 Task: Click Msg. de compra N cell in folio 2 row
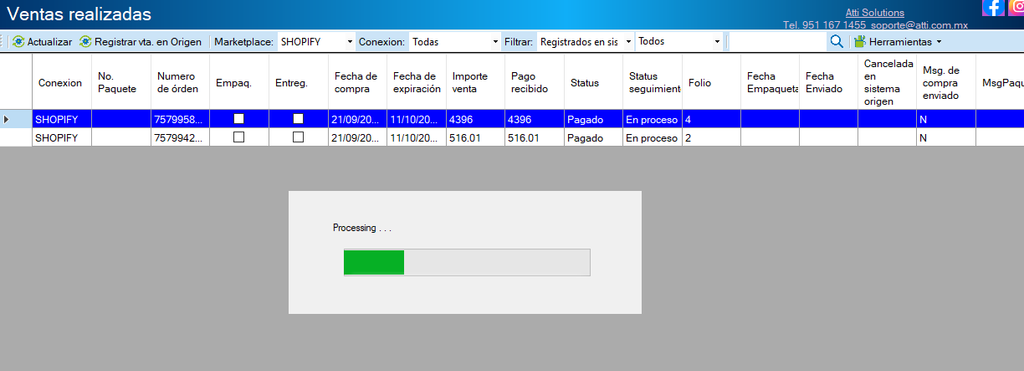946,138
